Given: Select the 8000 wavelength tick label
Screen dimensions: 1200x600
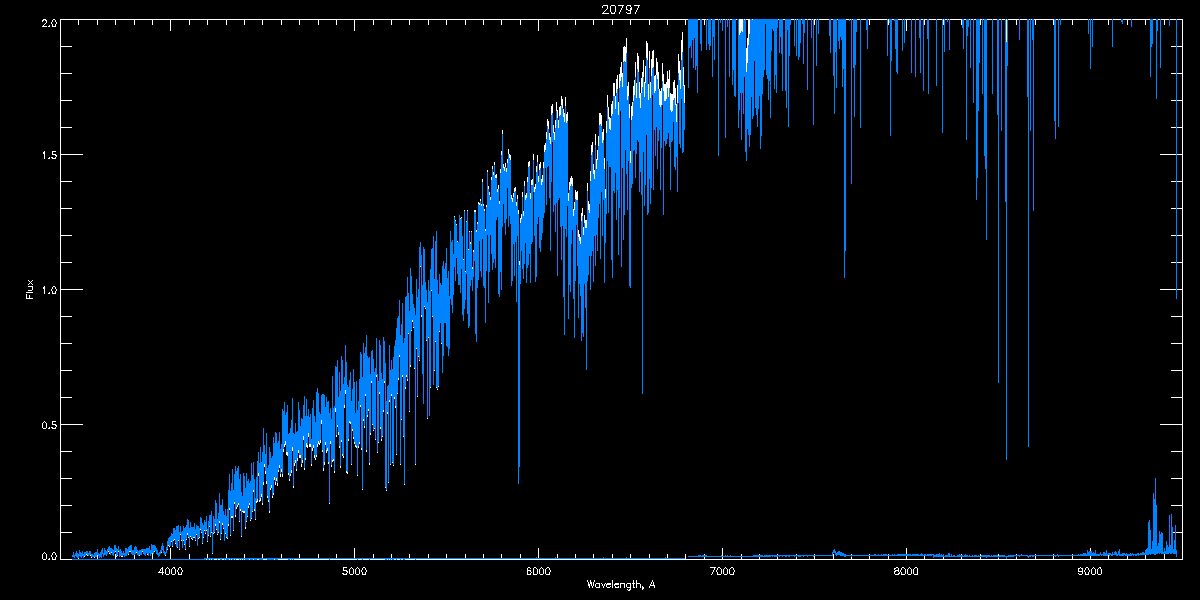Looking at the screenshot, I should (x=906, y=571).
